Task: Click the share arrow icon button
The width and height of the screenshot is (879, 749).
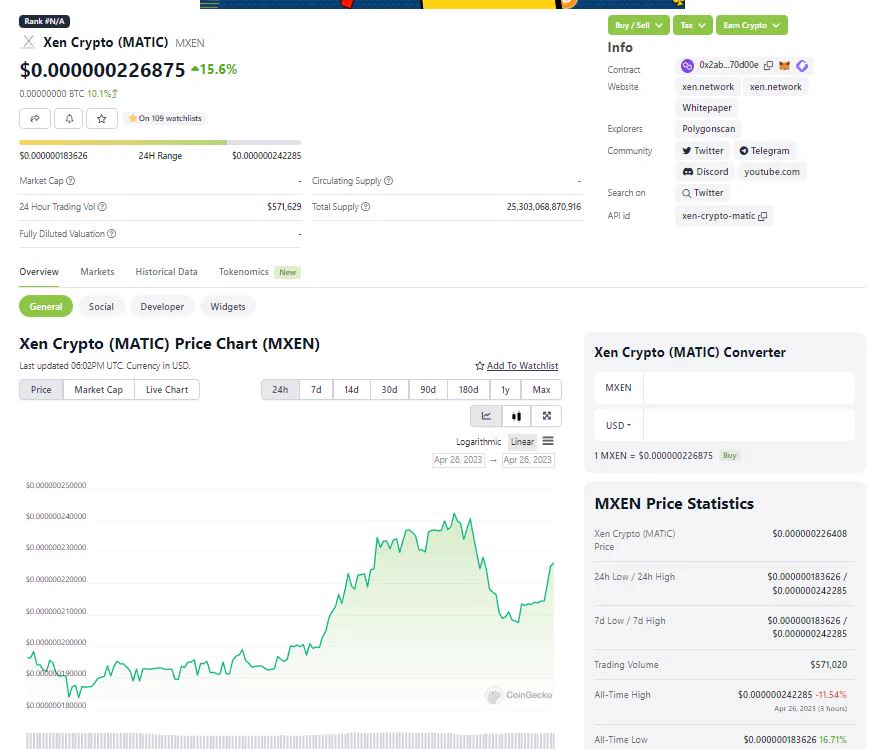Action: click(35, 119)
